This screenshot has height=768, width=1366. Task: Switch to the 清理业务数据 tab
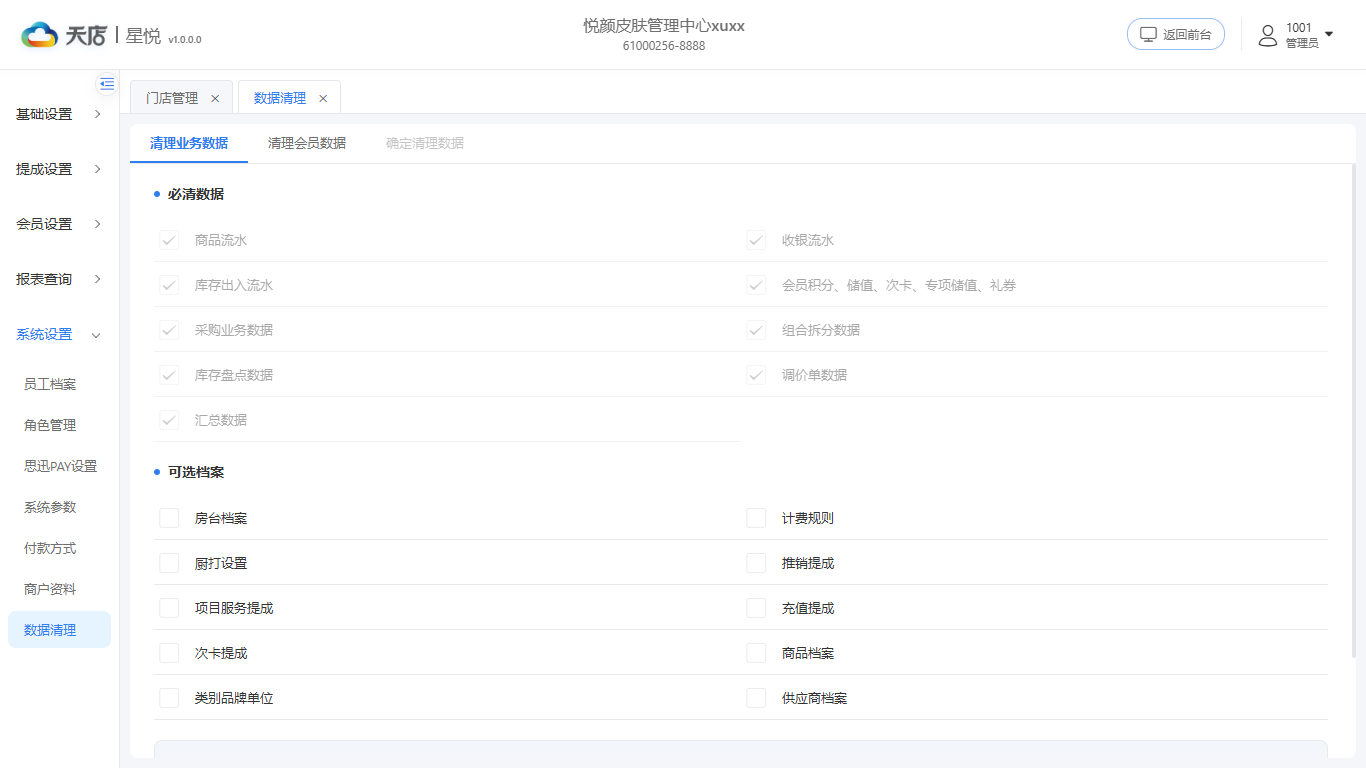click(189, 143)
